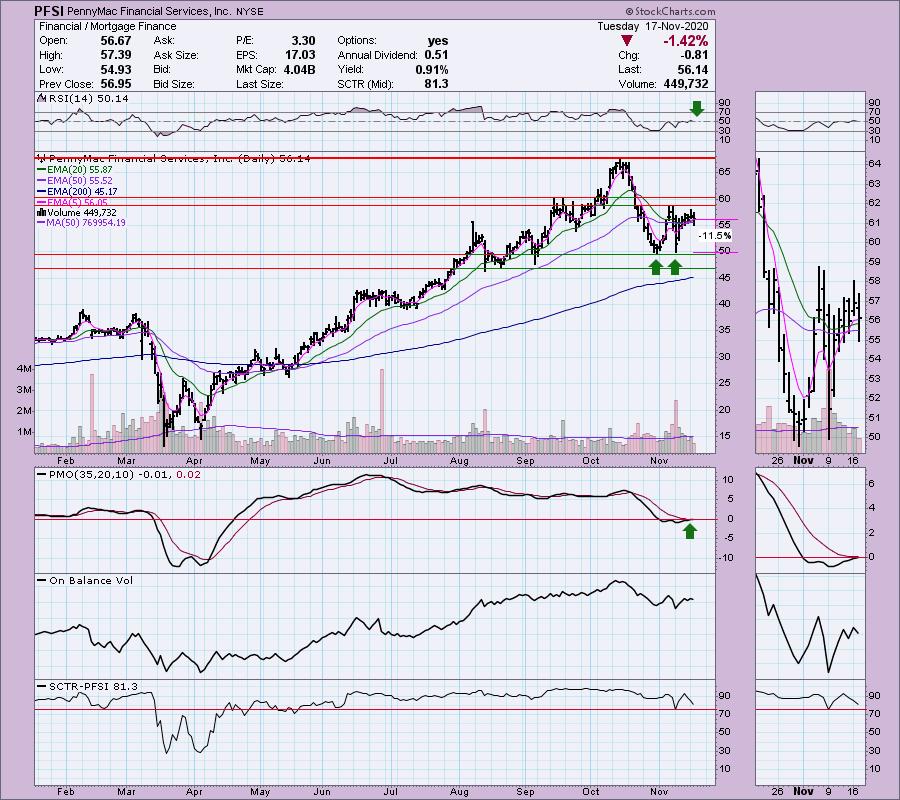Click the SCTR (Mid) value in header
This screenshot has height=800, width=900.
point(437,84)
